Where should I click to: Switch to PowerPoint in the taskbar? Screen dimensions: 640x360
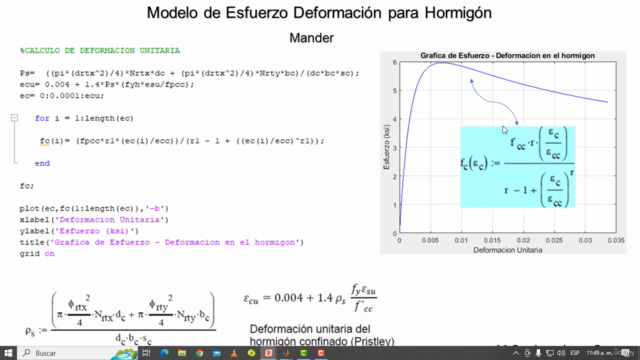coord(269,353)
